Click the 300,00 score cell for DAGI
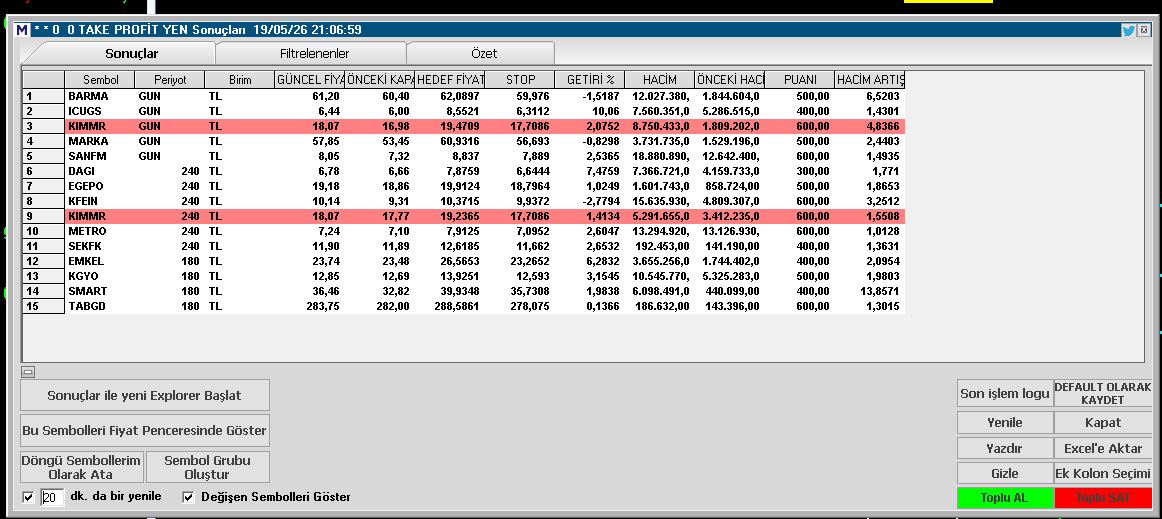The width and height of the screenshot is (1162, 519). tap(800, 171)
